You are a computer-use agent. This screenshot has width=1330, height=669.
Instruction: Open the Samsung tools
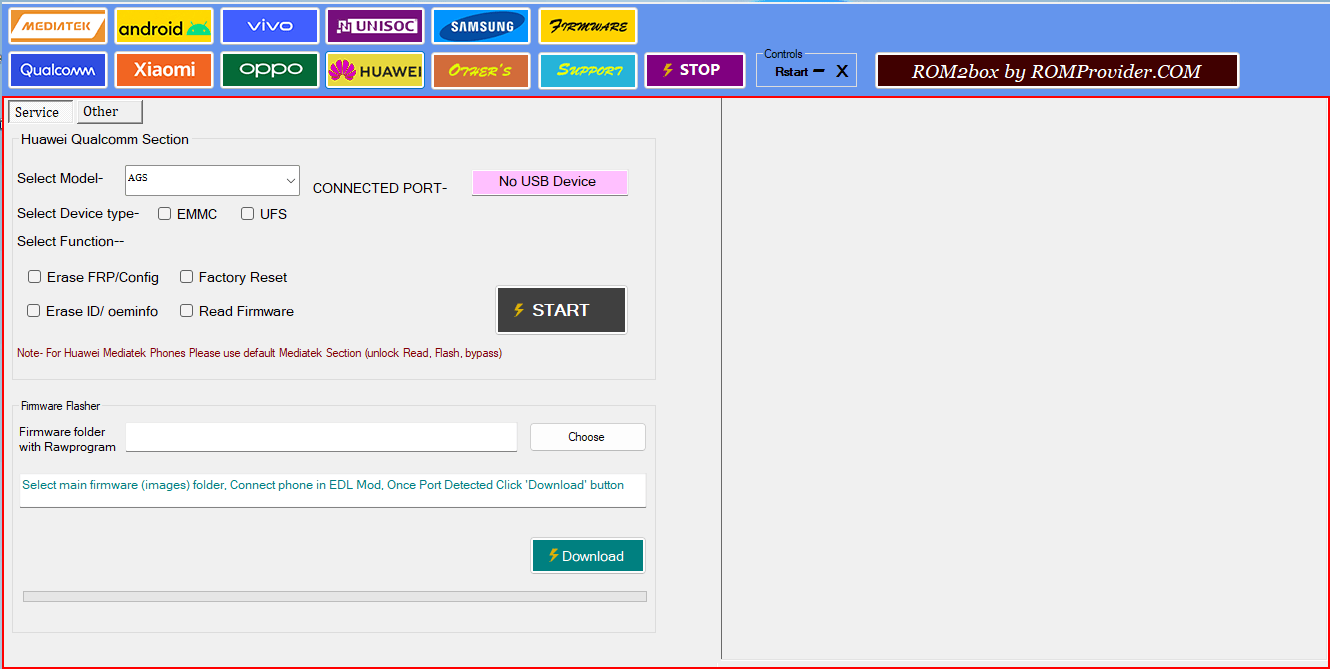(481, 25)
